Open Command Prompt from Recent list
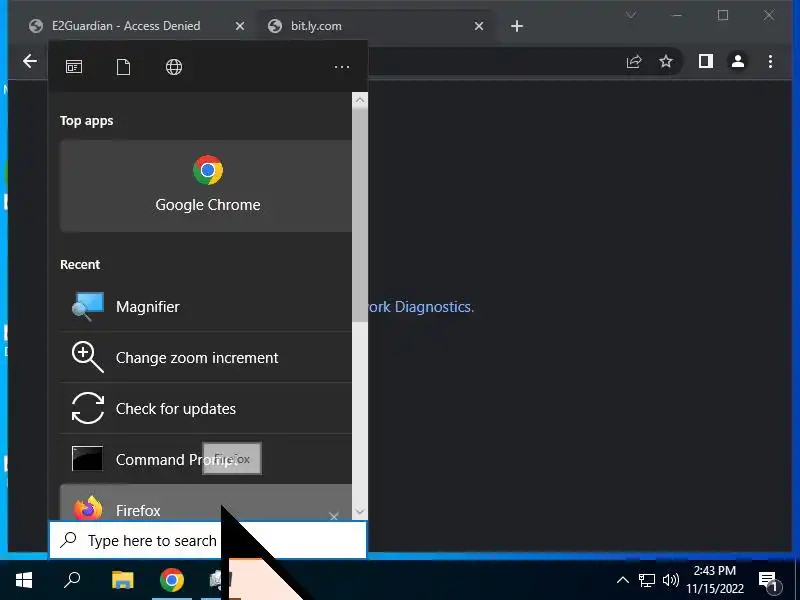This screenshot has height=600, width=800. [206, 459]
